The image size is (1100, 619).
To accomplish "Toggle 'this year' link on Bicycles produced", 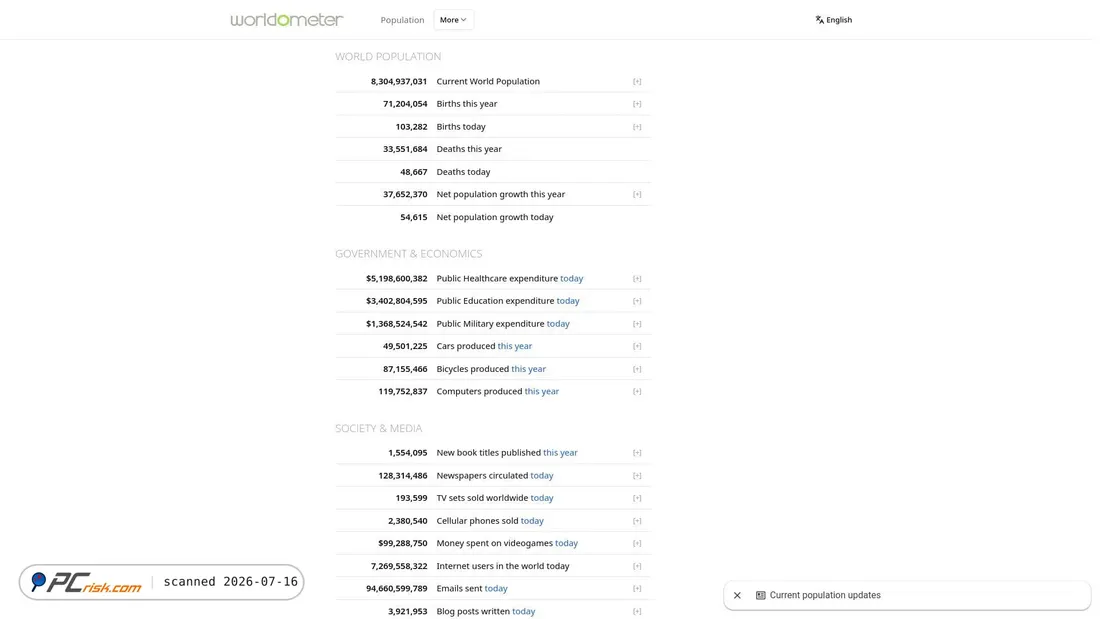I will pos(528,369).
